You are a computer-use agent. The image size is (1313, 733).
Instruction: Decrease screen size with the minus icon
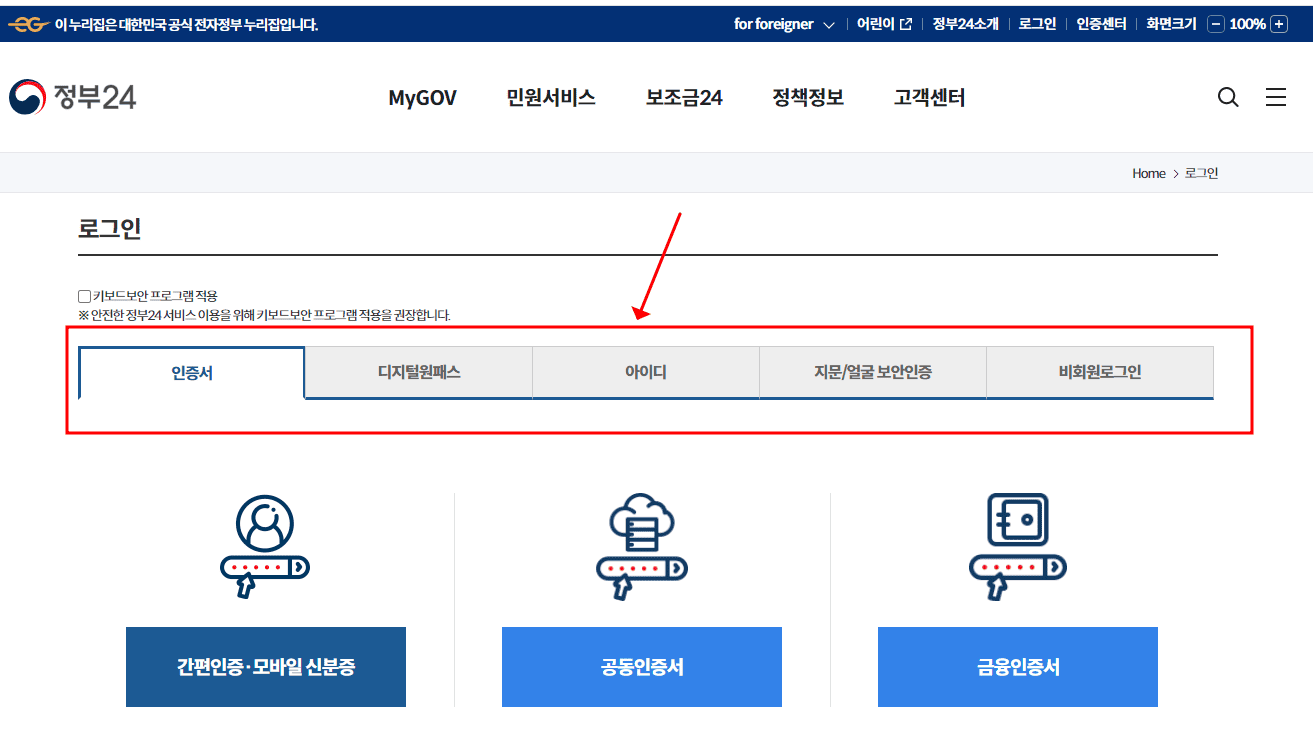pos(1214,23)
